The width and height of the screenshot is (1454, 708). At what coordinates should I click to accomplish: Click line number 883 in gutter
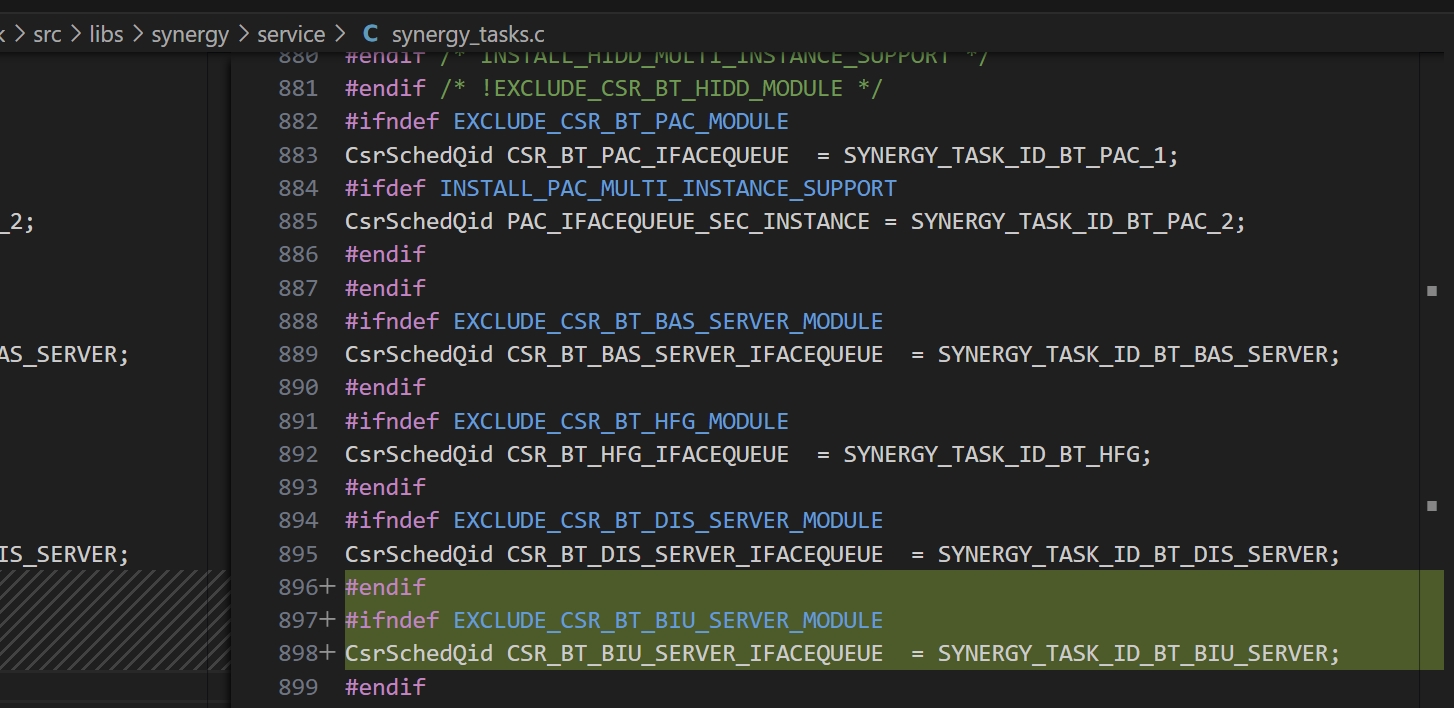297,155
